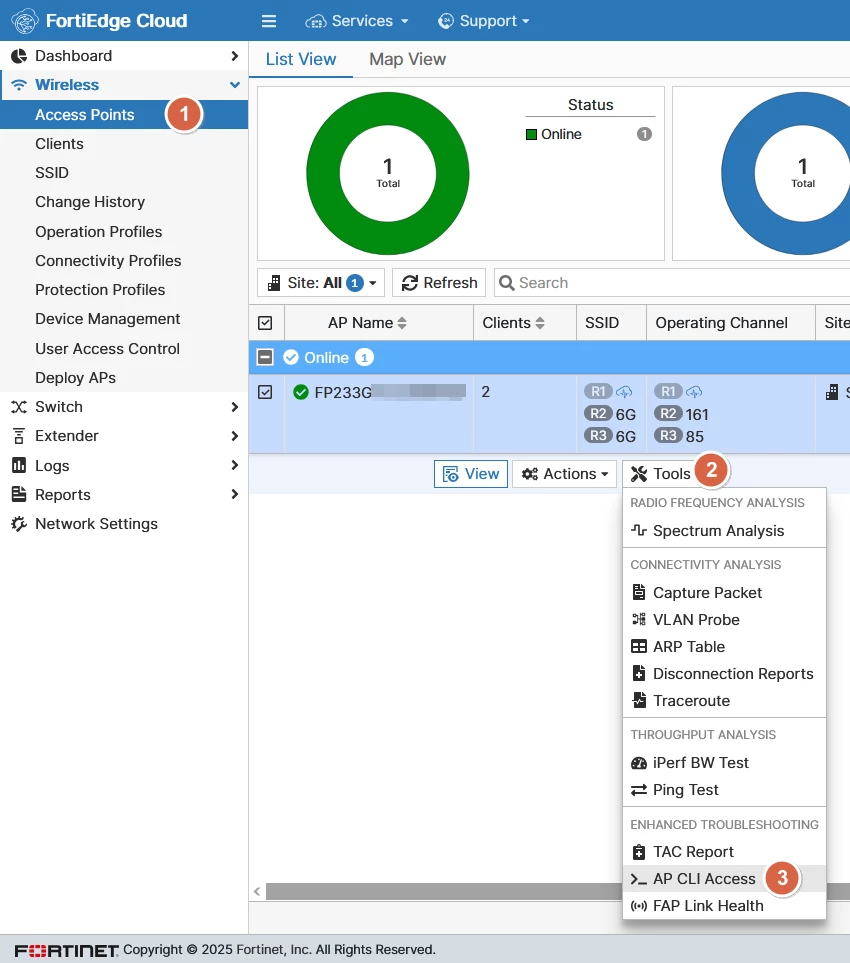The height and width of the screenshot is (963, 850).
Task: Collapse the Wireless menu chevron
Action: (x=235, y=85)
